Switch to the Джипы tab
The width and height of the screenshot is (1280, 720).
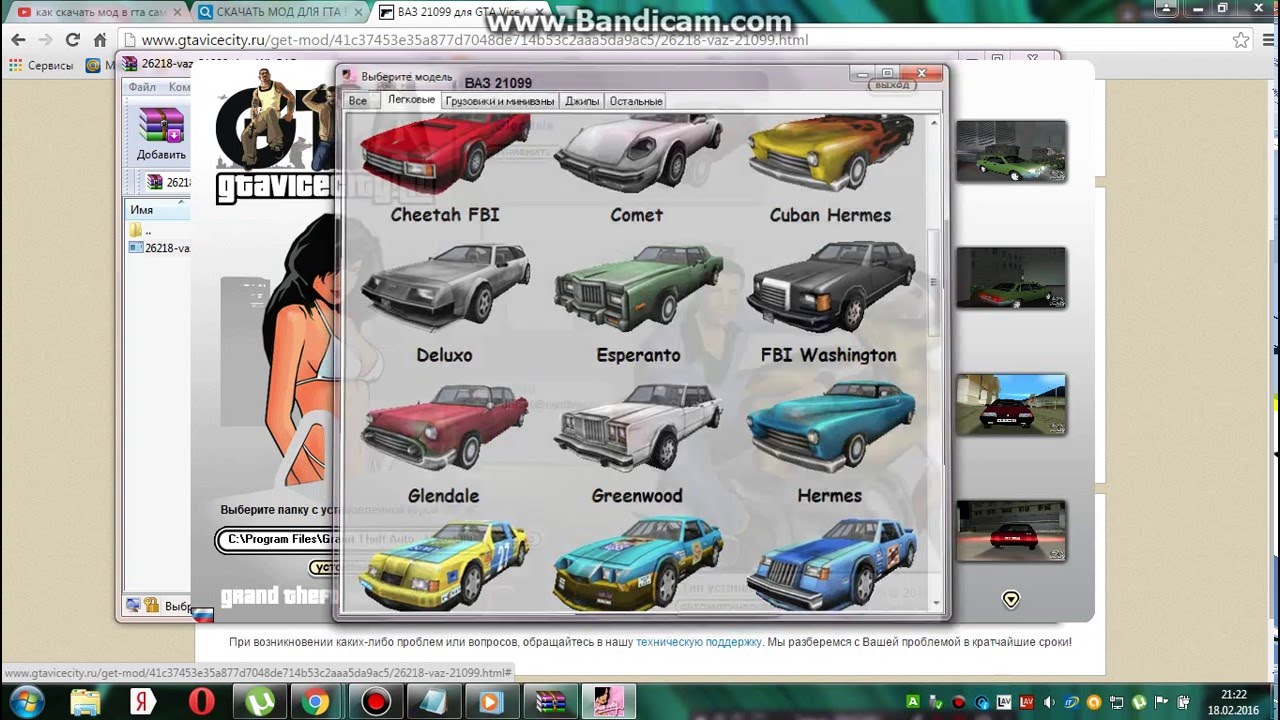tap(582, 101)
